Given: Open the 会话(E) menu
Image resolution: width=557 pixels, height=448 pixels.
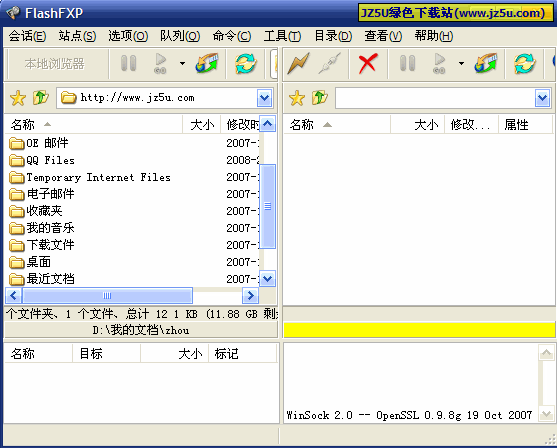Looking at the screenshot, I should pyautogui.click(x=27, y=36).
